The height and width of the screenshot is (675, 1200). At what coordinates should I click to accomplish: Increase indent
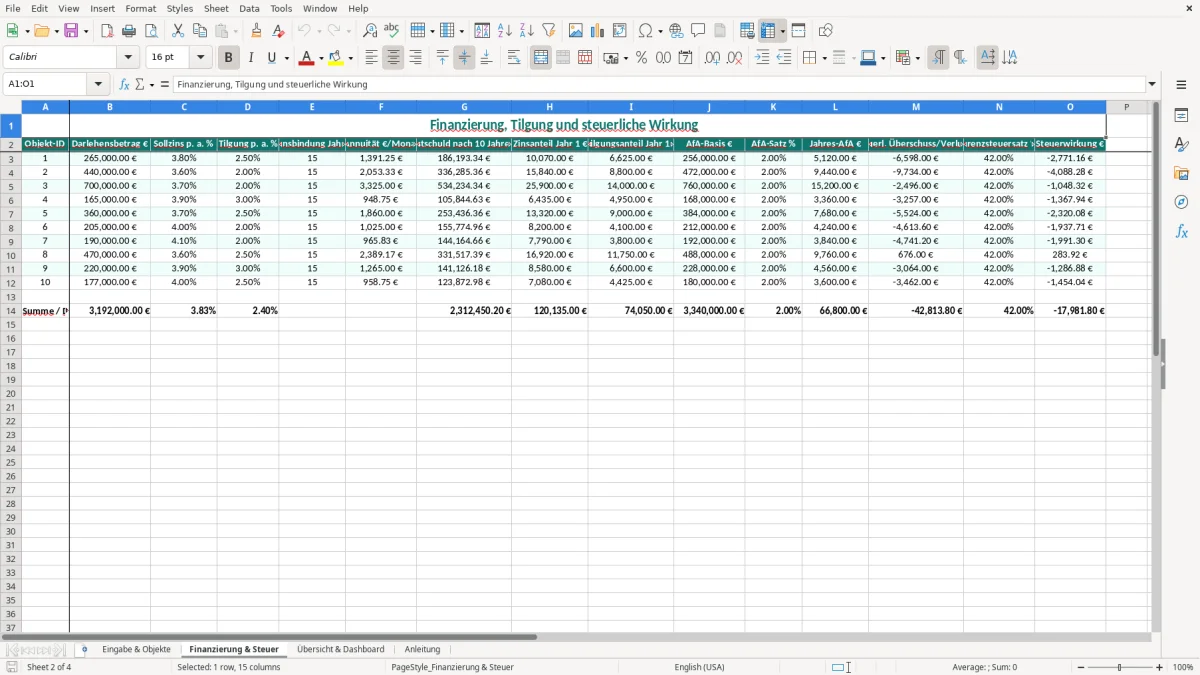(x=762, y=58)
